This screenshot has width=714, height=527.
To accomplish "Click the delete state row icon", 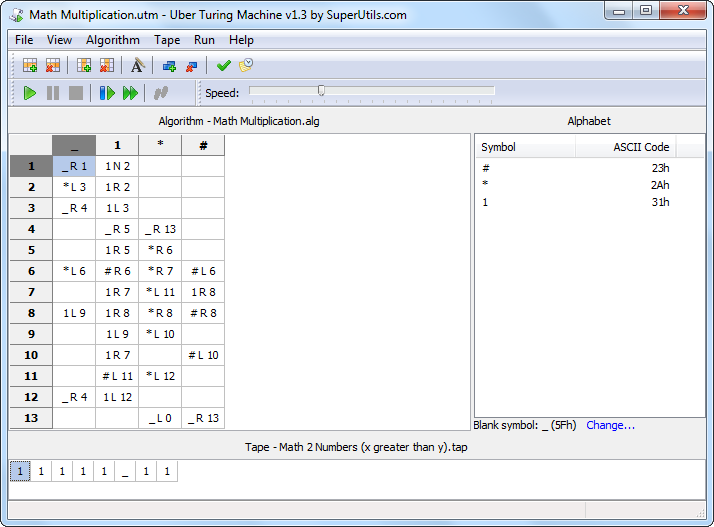I will pyautogui.click(x=53, y=66).
